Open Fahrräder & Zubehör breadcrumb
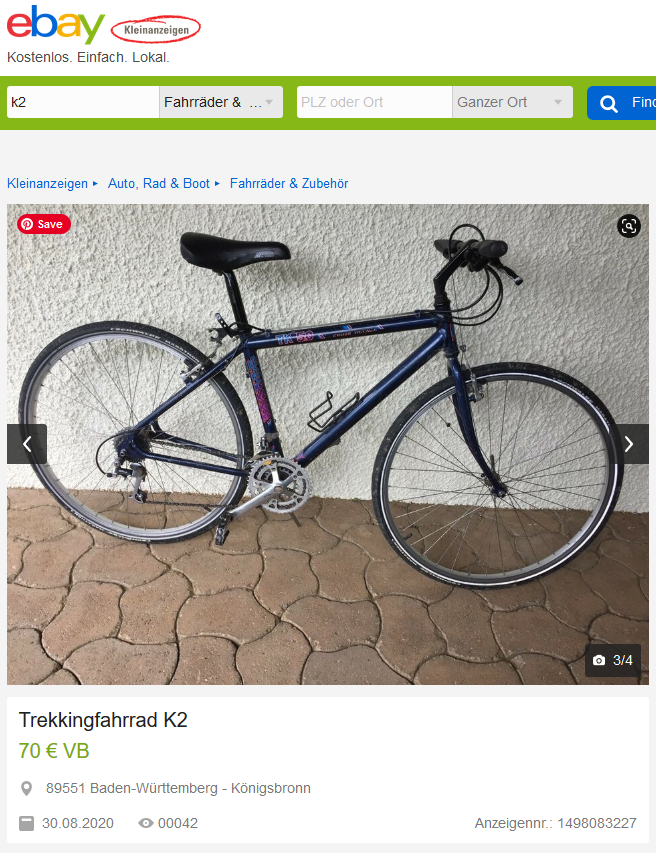This screenshot has width=656, height=853. point(289,183)
